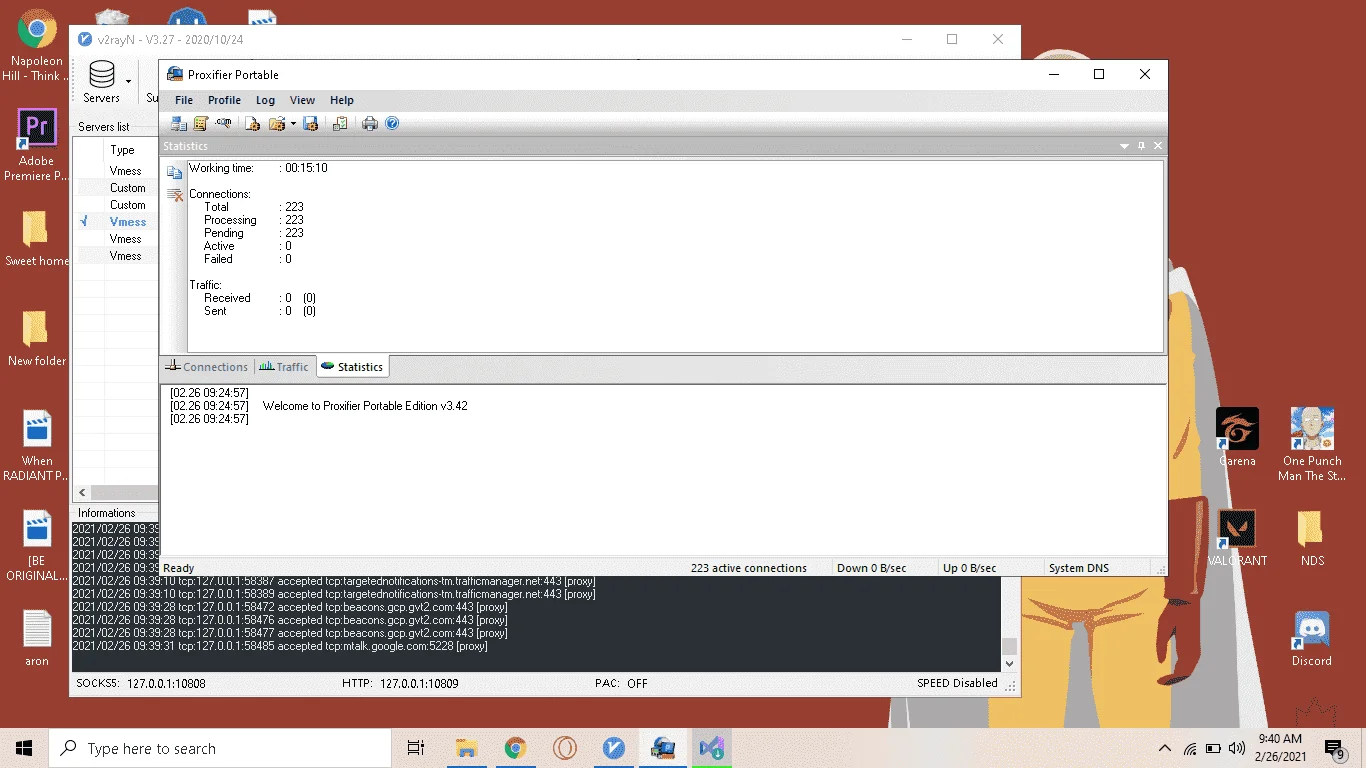Click the clear statistics icon beside Connections
1366x768 pixels.
pyautogui.click(x=175, y=195)
